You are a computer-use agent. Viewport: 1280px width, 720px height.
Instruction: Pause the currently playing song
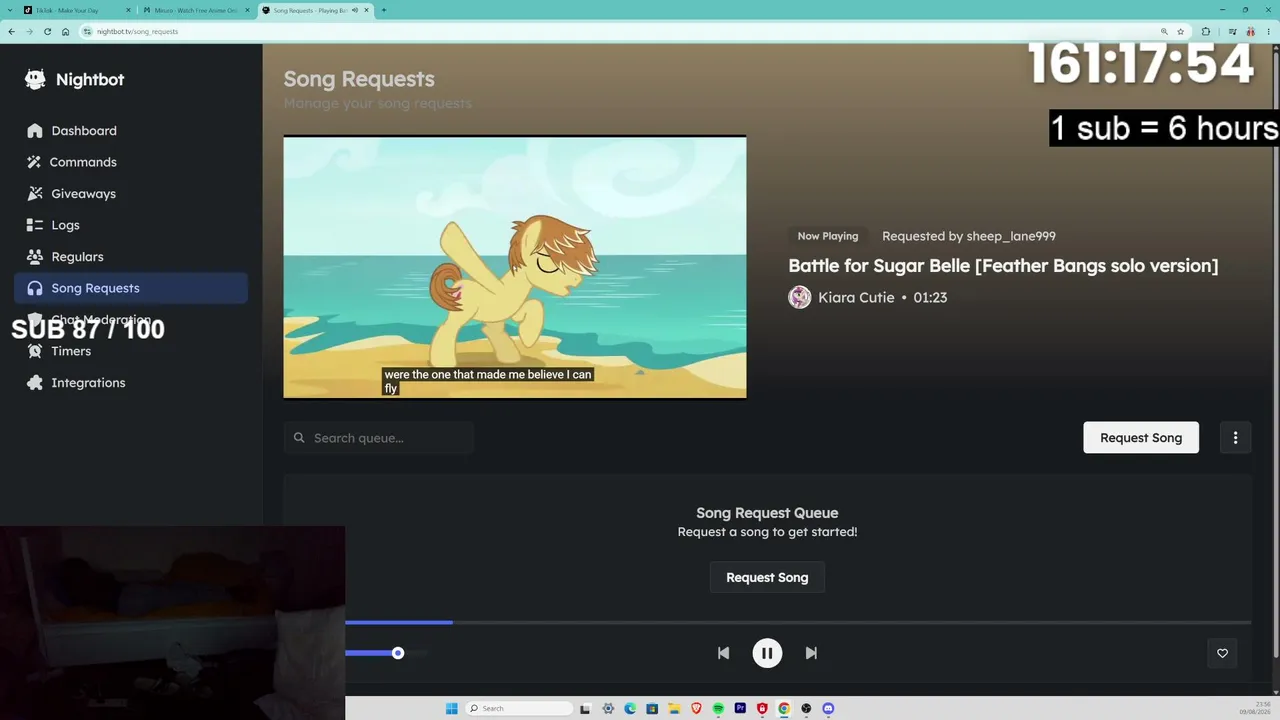pyautogui.click(x=767, y=653)
